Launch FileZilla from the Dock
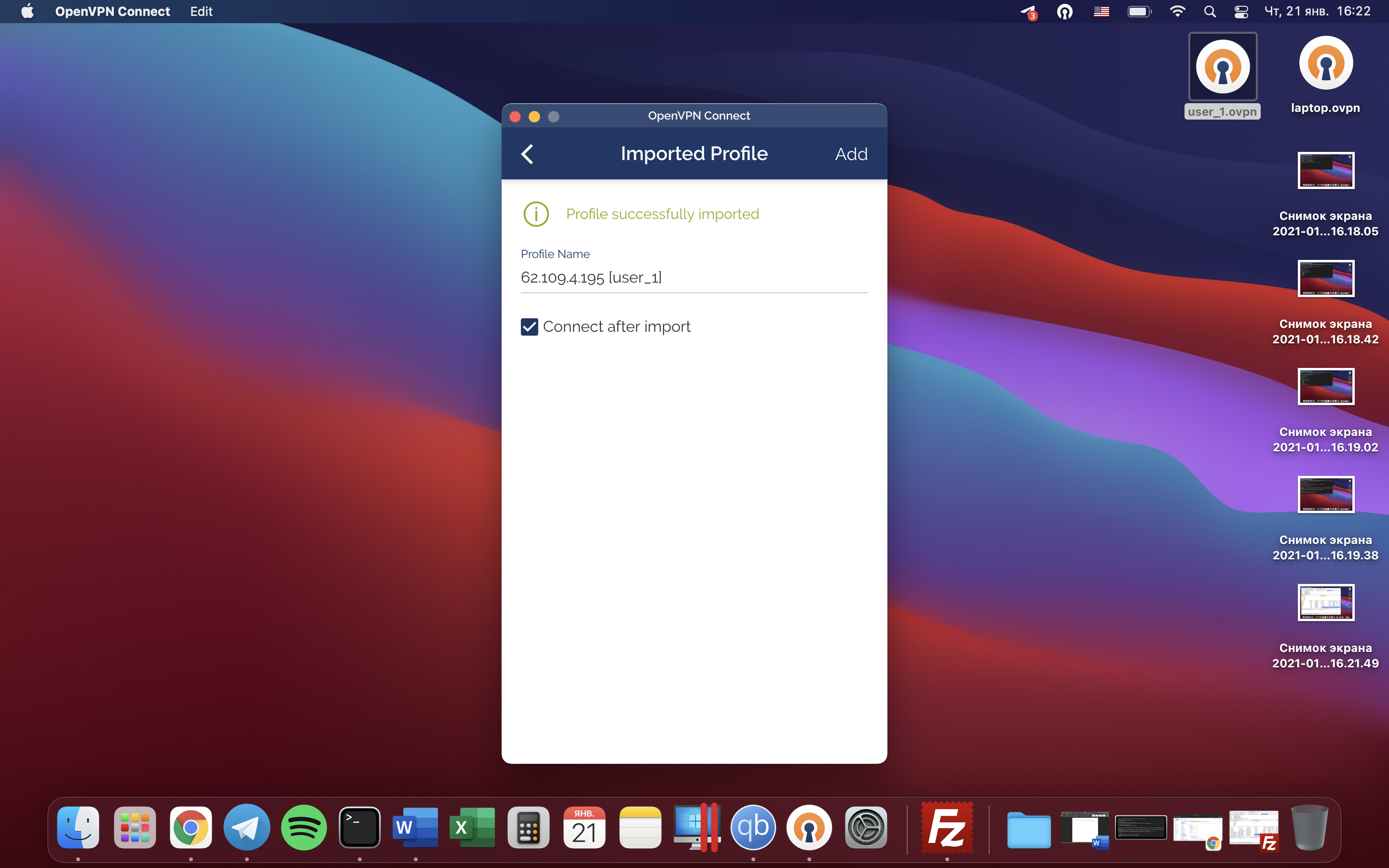 [946, 827]
